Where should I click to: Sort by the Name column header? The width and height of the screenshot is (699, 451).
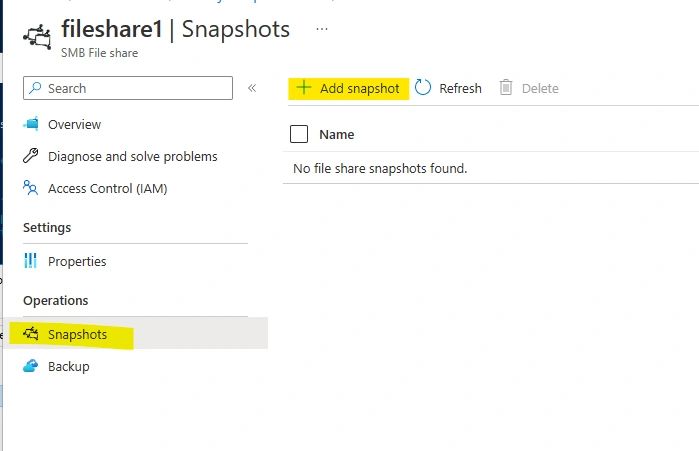click(x=337, y=134)
